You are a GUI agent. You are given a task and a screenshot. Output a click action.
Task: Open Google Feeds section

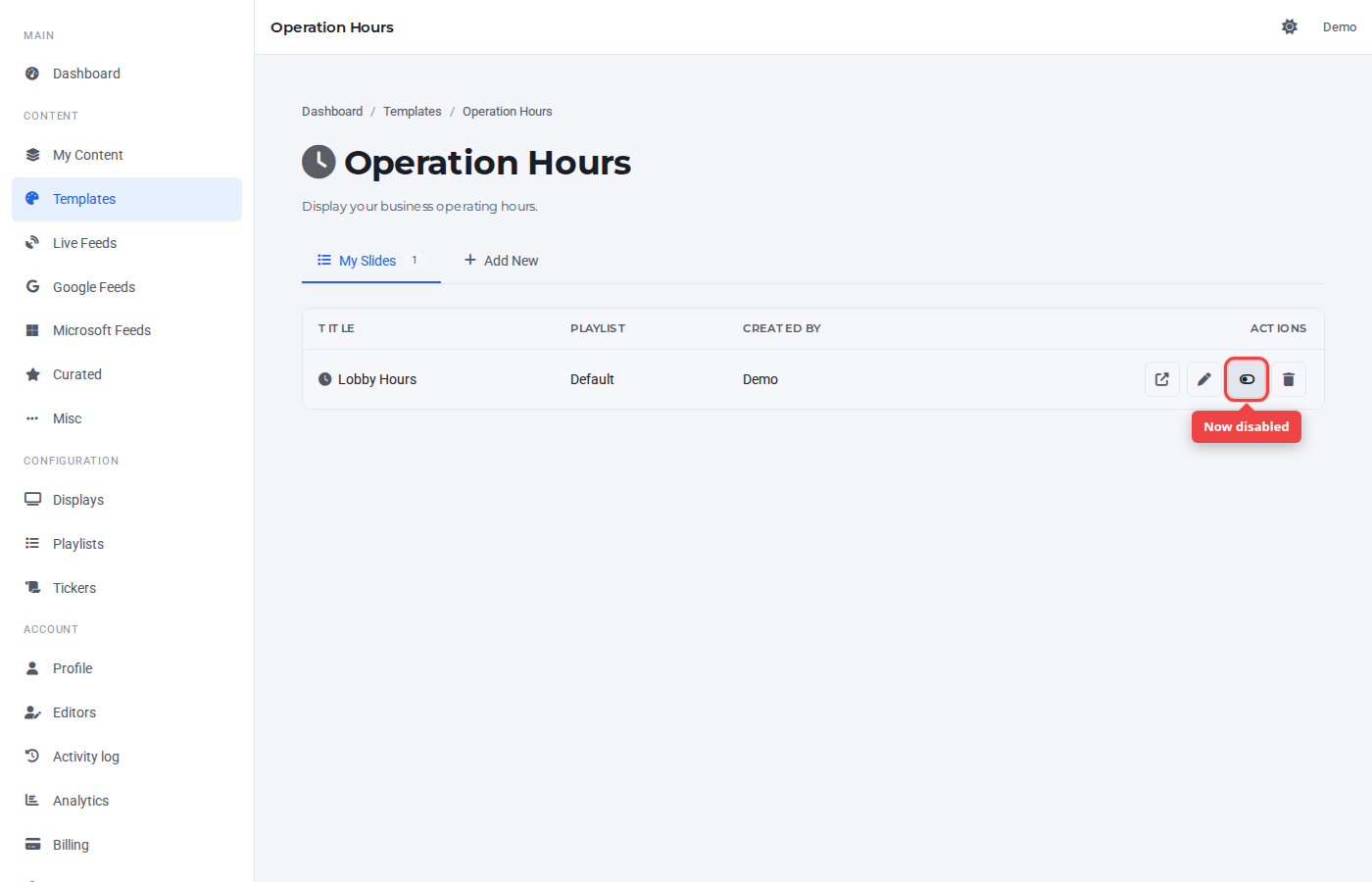(126, 287)
